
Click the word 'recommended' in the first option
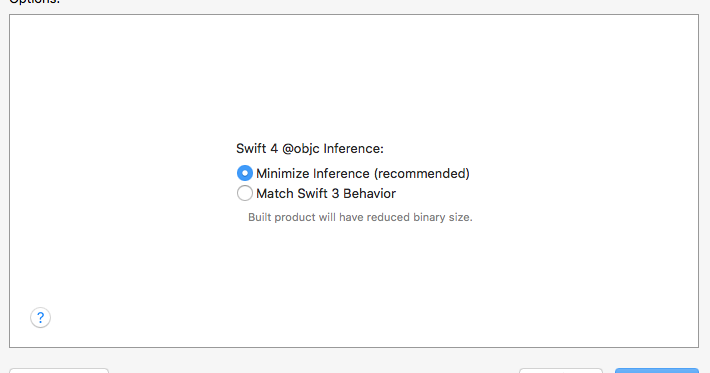pos(422,173)
